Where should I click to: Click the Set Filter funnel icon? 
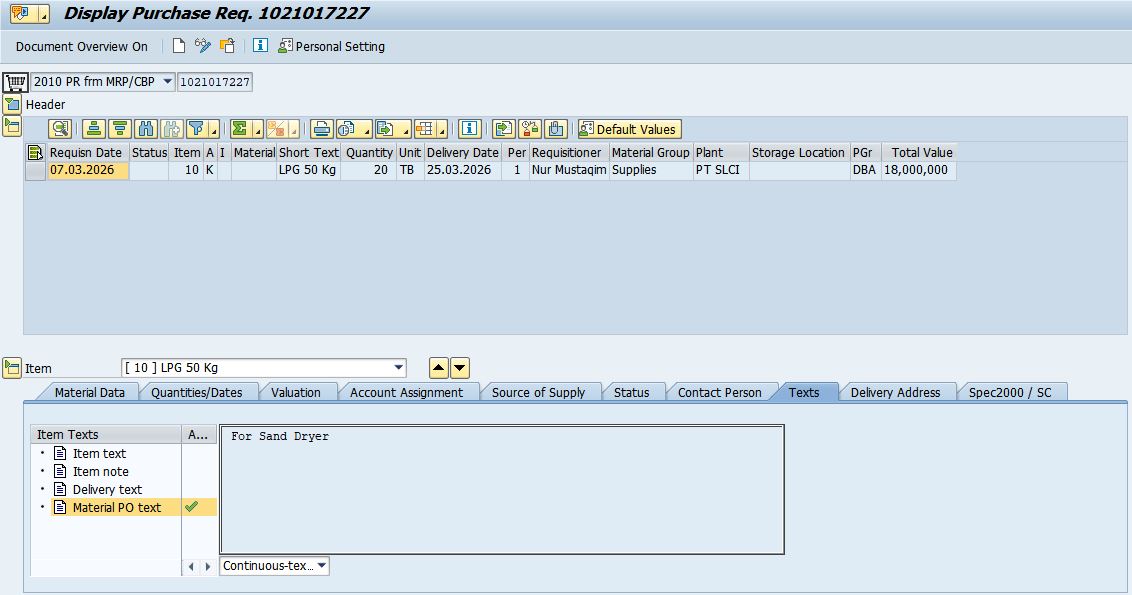pos(197,129)
